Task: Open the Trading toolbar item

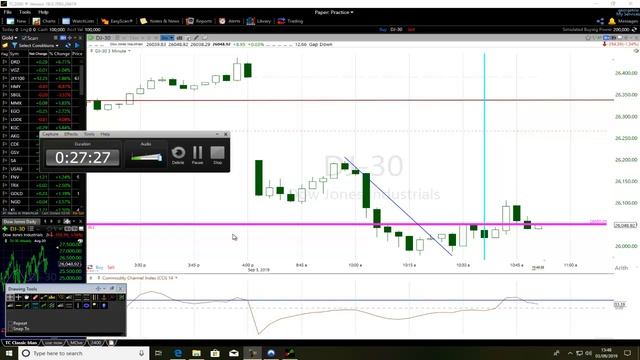Action: pos(290,21)
